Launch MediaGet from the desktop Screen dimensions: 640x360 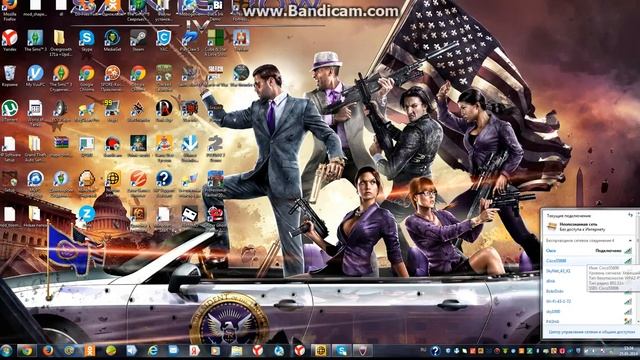[112, 40]
